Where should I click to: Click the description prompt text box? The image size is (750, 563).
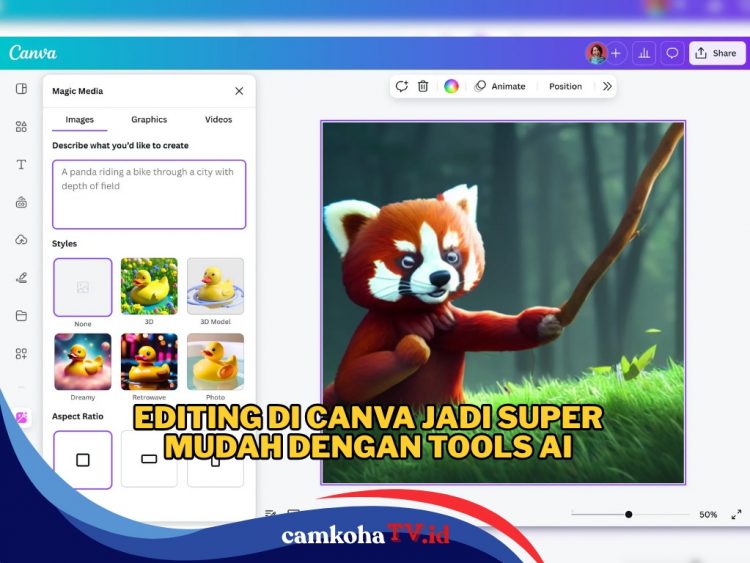(149, 194)
